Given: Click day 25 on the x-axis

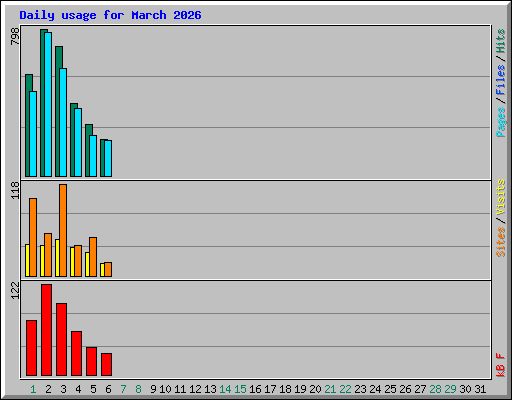Looking at the screenshot, I should [390, 389].
